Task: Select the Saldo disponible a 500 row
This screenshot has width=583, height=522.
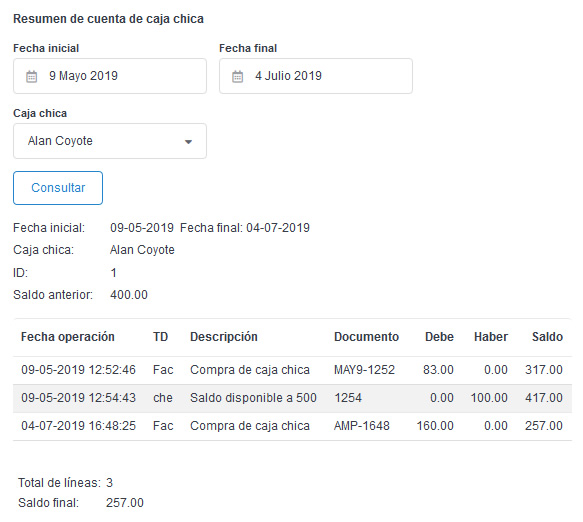Action: [x=292, y=398]
